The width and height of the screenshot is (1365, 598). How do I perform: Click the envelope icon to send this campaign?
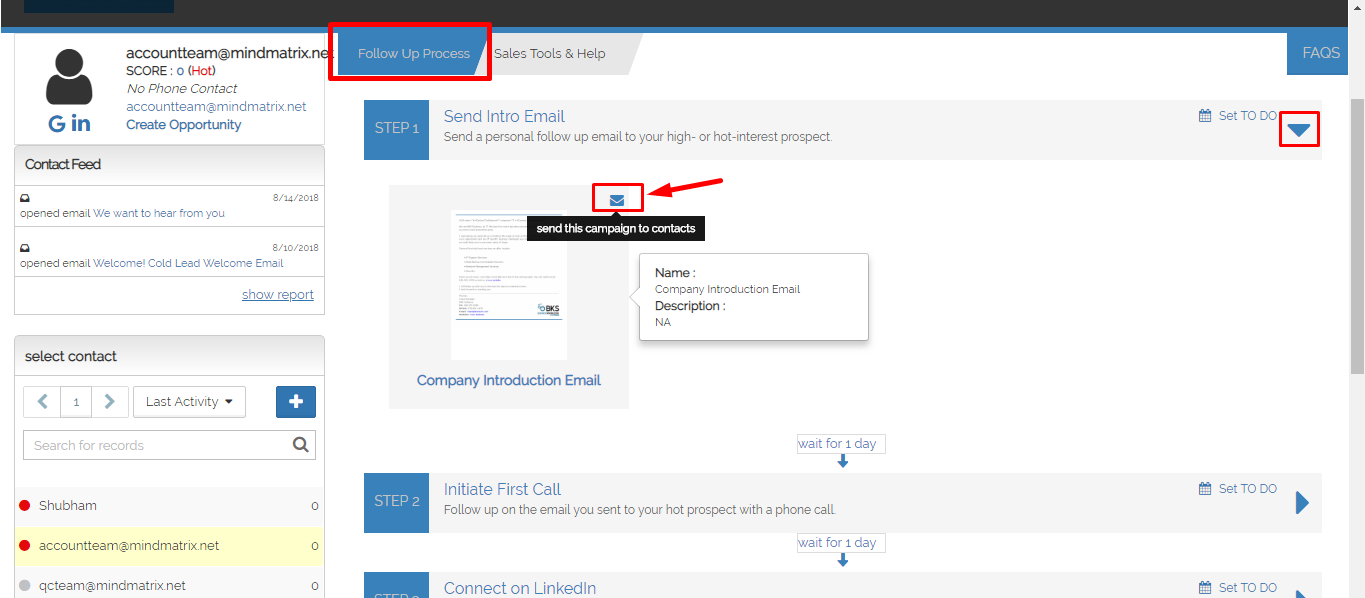click(617, 200)
